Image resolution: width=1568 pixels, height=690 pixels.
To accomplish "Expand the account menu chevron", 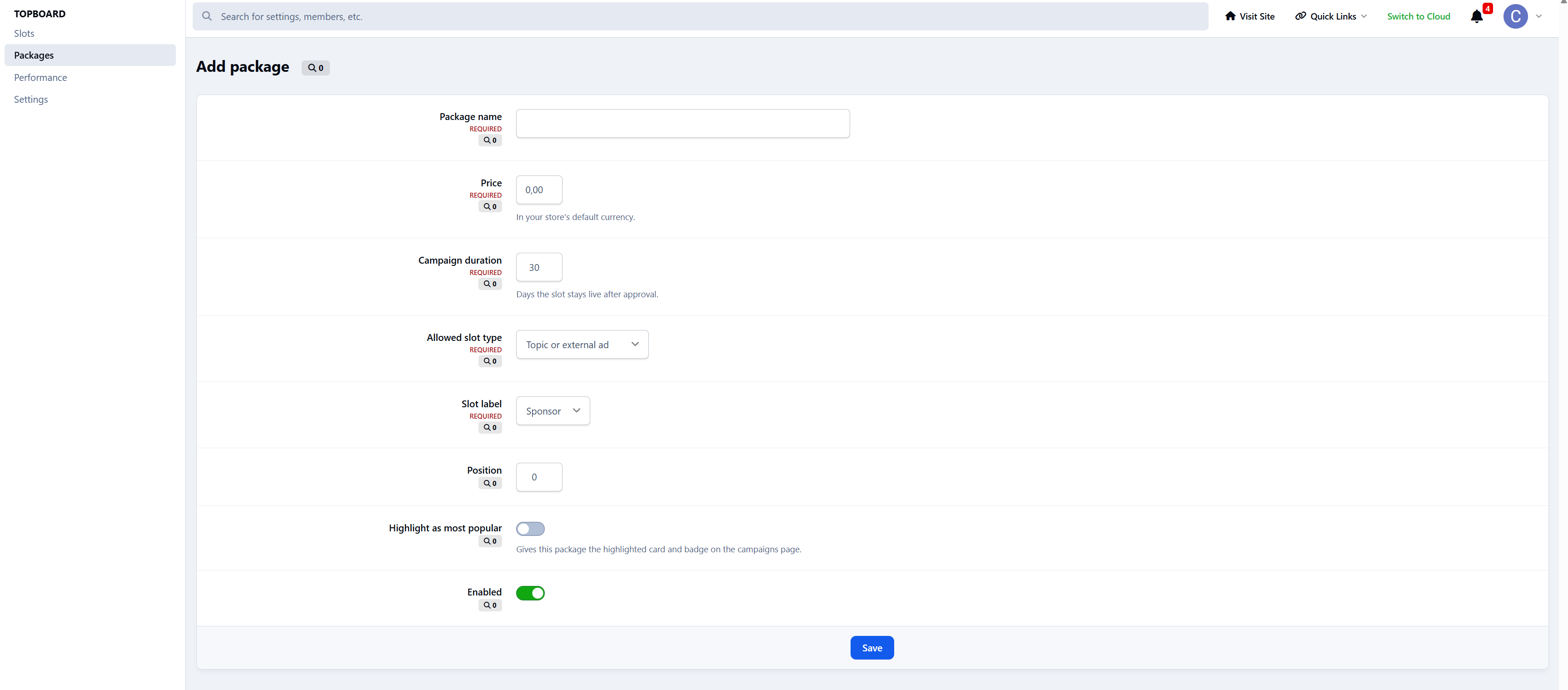I will [x=1539, y=16].
